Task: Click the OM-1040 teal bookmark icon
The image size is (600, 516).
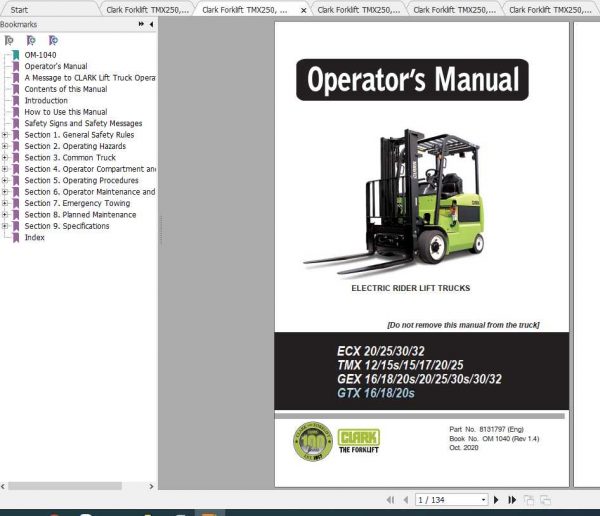Action: [16, 55]
